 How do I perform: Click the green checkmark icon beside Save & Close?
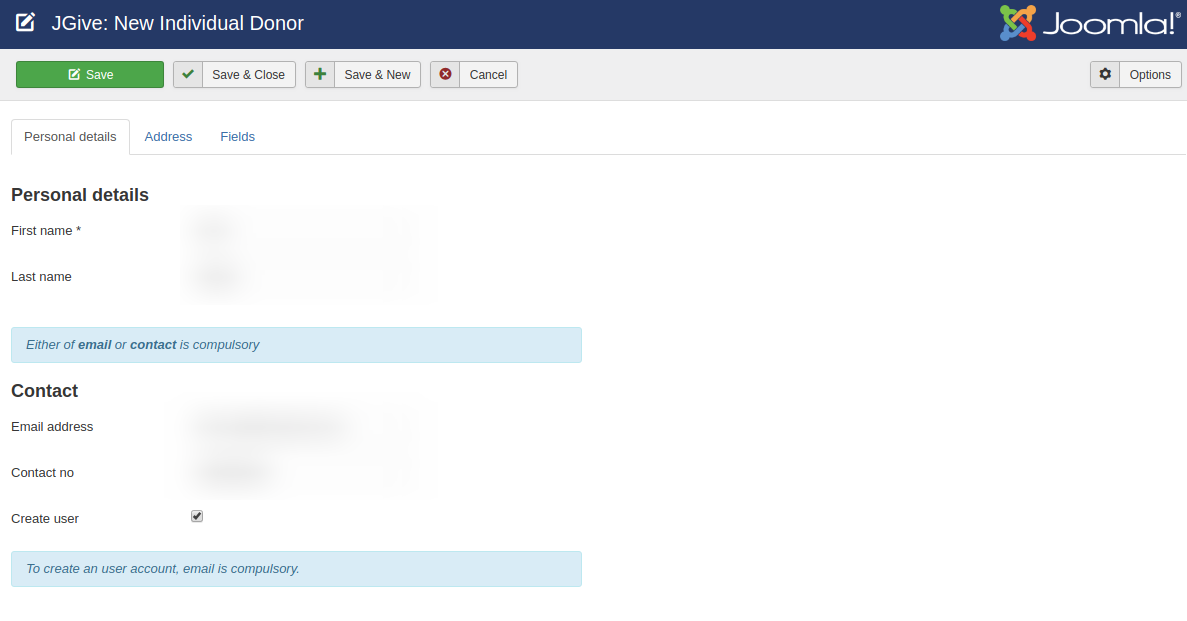[188, 75]
